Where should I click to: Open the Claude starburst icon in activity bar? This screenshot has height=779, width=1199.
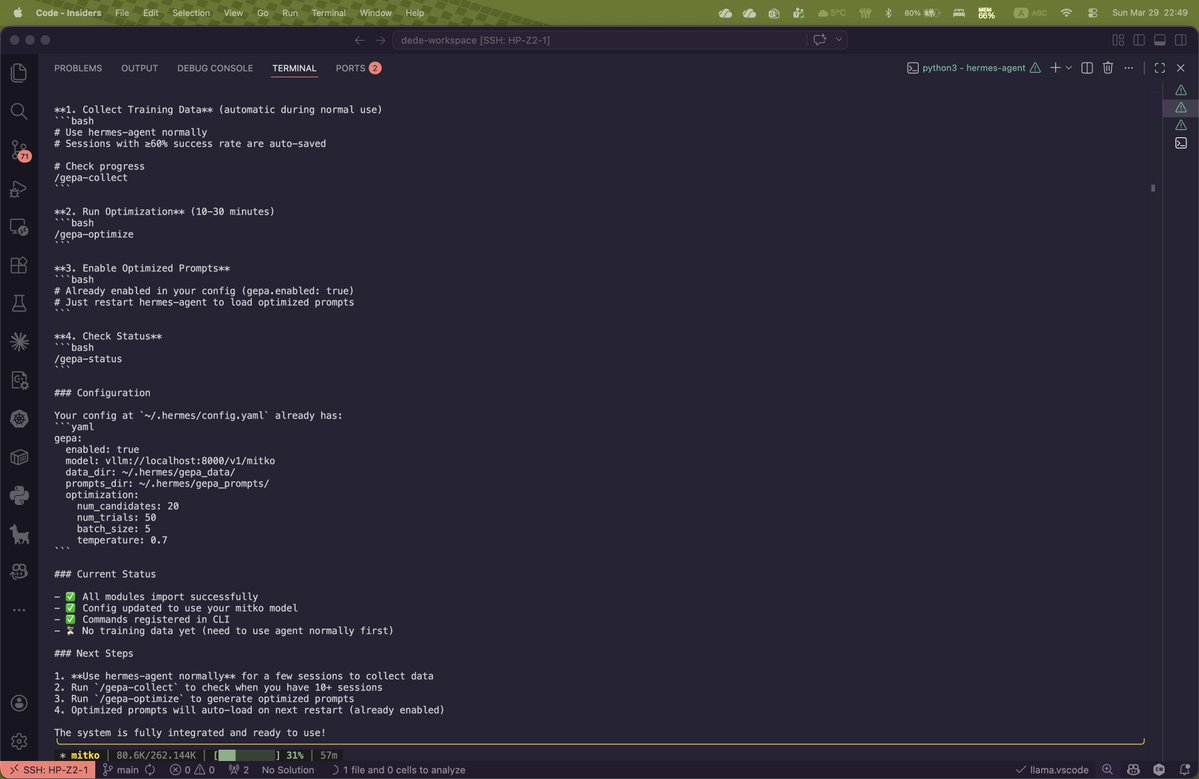pos(19,342)
